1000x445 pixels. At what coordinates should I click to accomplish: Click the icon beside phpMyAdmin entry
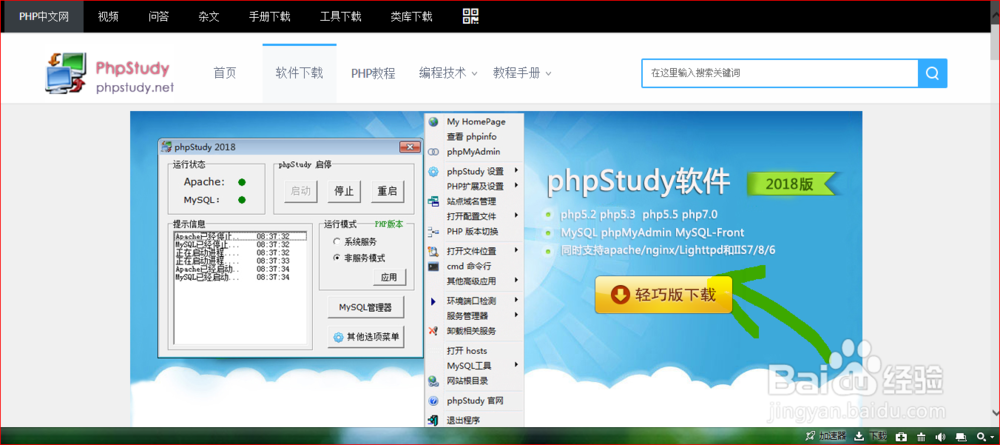pos(434,152)
